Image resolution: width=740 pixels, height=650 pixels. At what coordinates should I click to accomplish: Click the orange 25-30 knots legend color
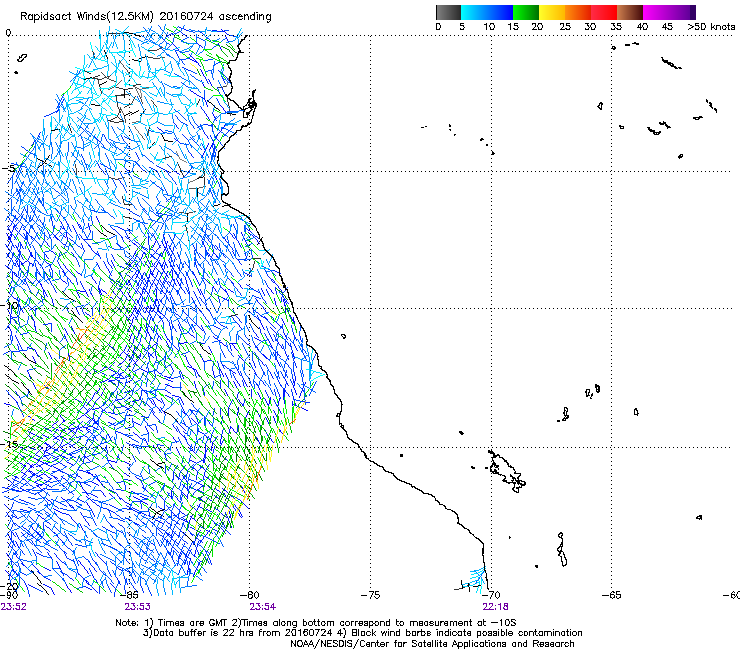(x=578, y=12)
